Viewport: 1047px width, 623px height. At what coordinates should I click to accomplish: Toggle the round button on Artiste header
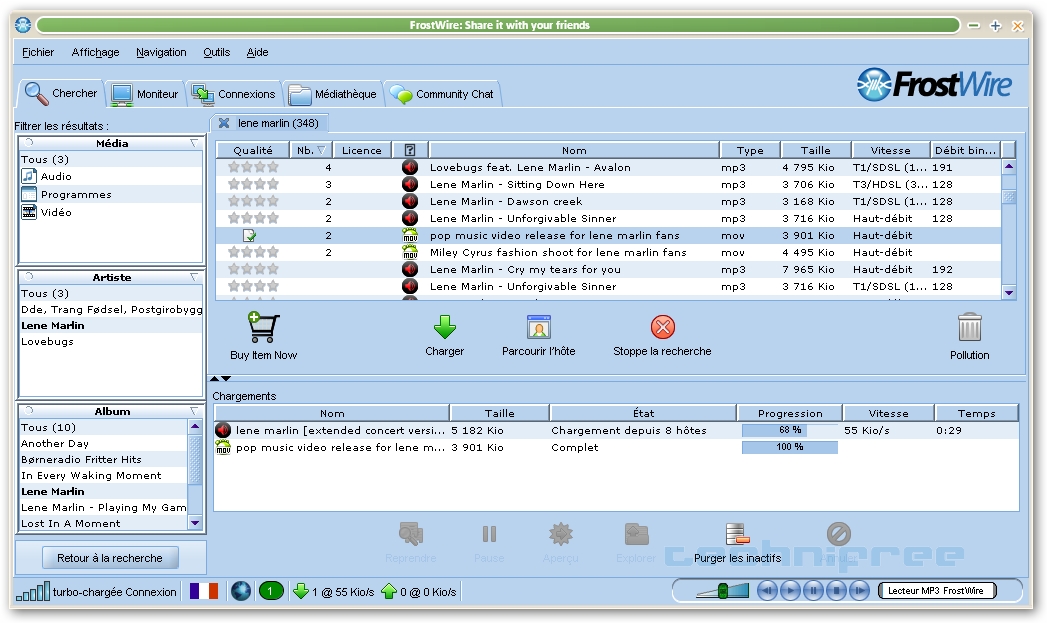[28, 278]
